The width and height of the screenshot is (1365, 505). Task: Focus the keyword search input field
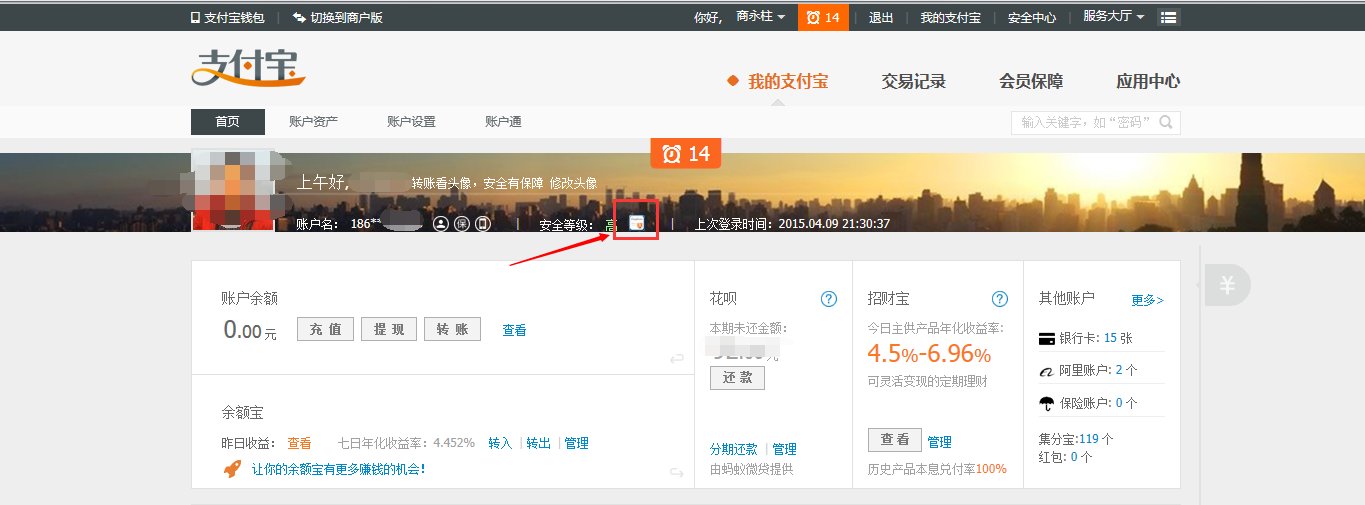point(1096,122)
